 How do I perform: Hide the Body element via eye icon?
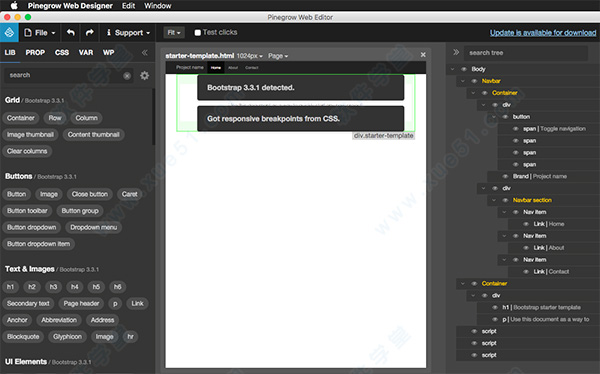[464, 69]
